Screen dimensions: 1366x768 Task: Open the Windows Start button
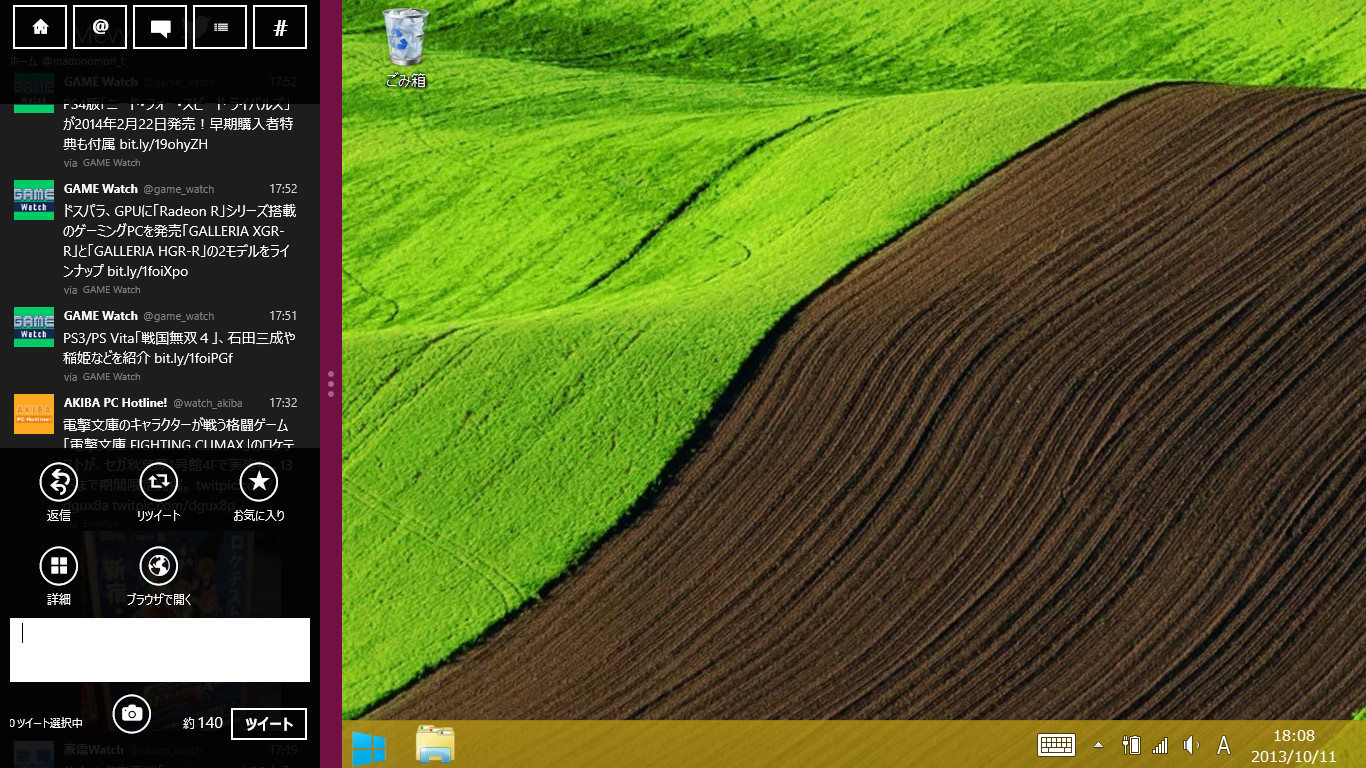[x=369, y=746]
